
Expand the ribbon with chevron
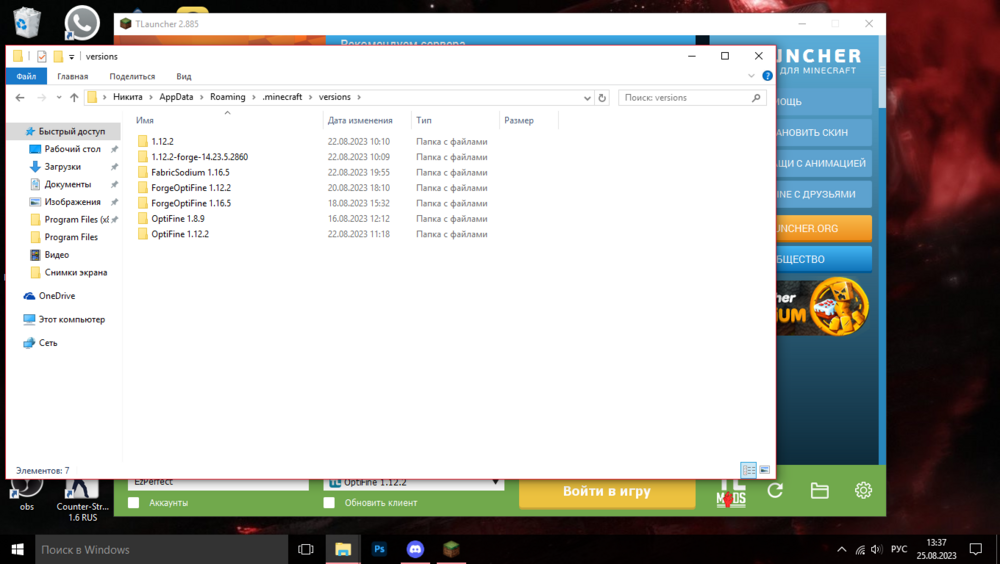[751, 76]
